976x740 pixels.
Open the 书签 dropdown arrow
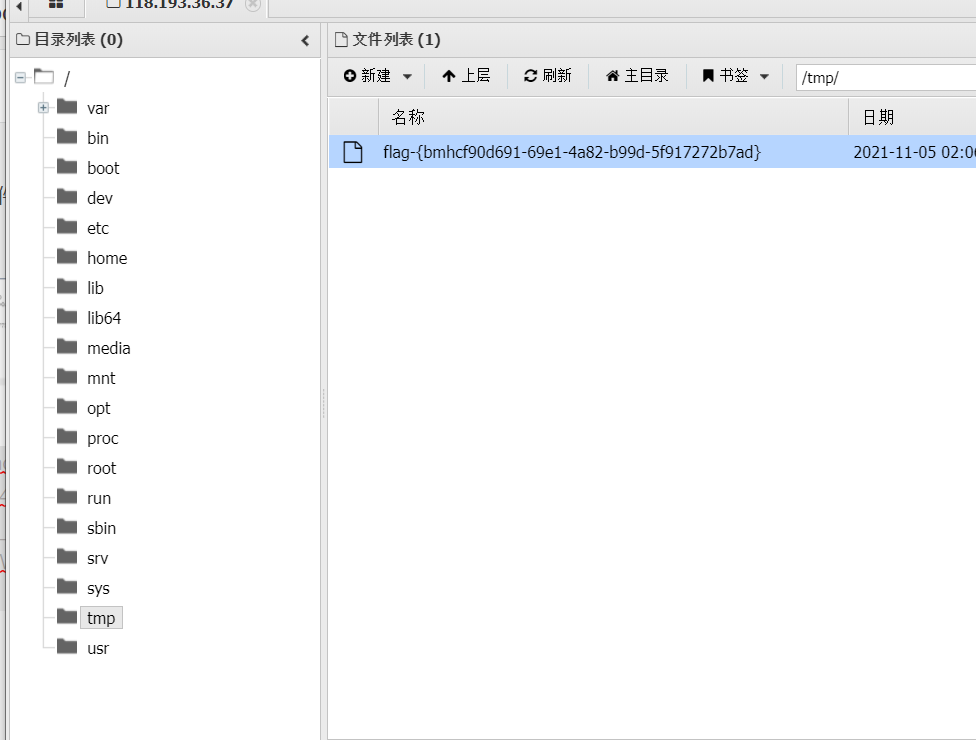click(x=764, y=75)
